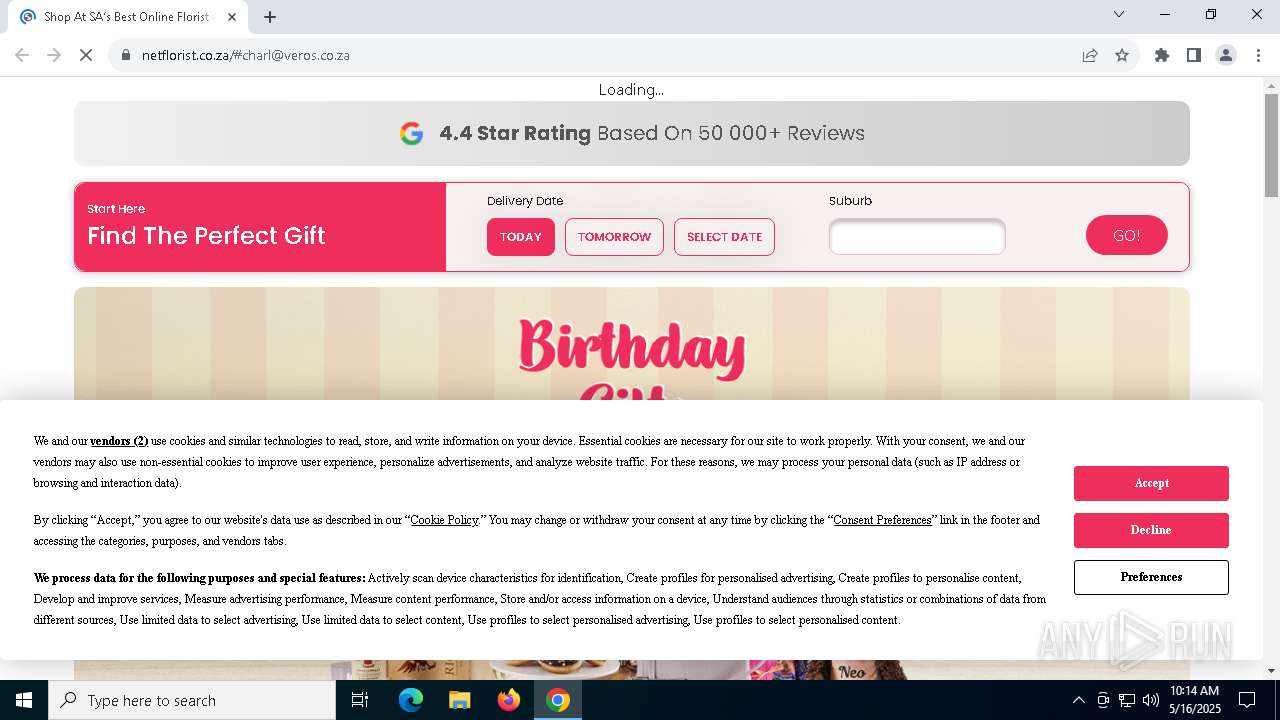The height and width of the screenshot is (720, 1280).
Task: Click the address bar URL
Action: click(245, 55)
